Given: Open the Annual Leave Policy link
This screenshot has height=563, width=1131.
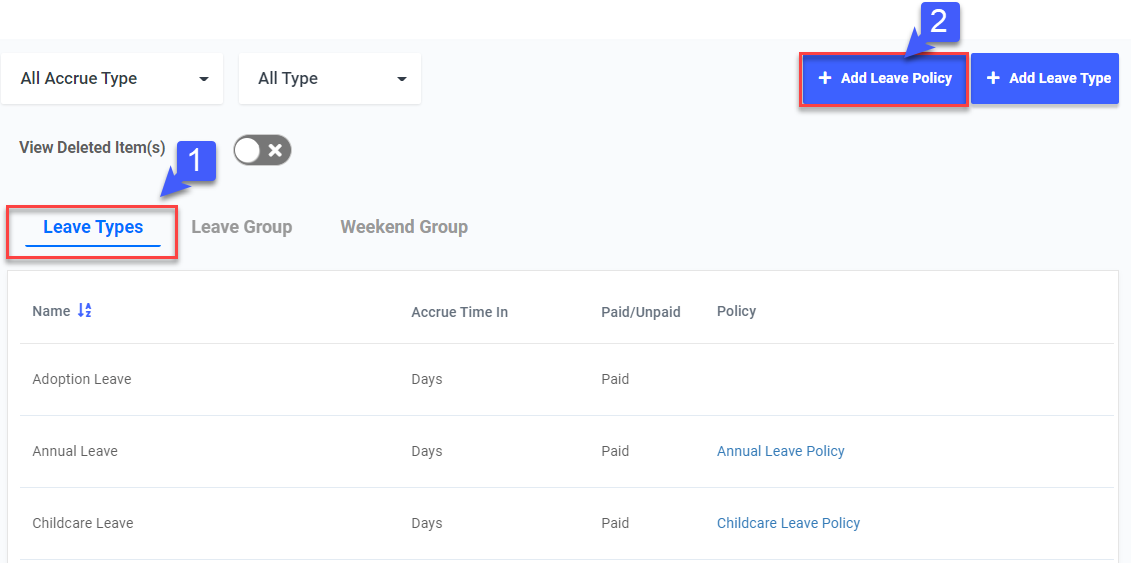Looking at the screenshot, I should pyautogui.click(x=780, y=451).
